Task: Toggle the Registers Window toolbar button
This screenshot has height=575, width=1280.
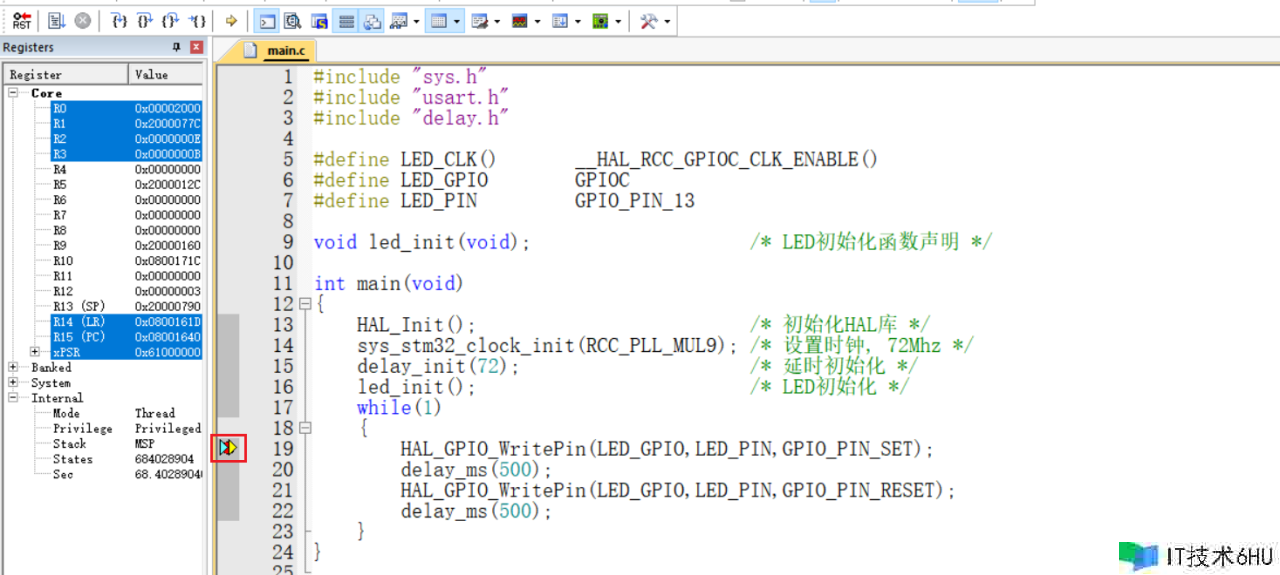Action: 345,20
